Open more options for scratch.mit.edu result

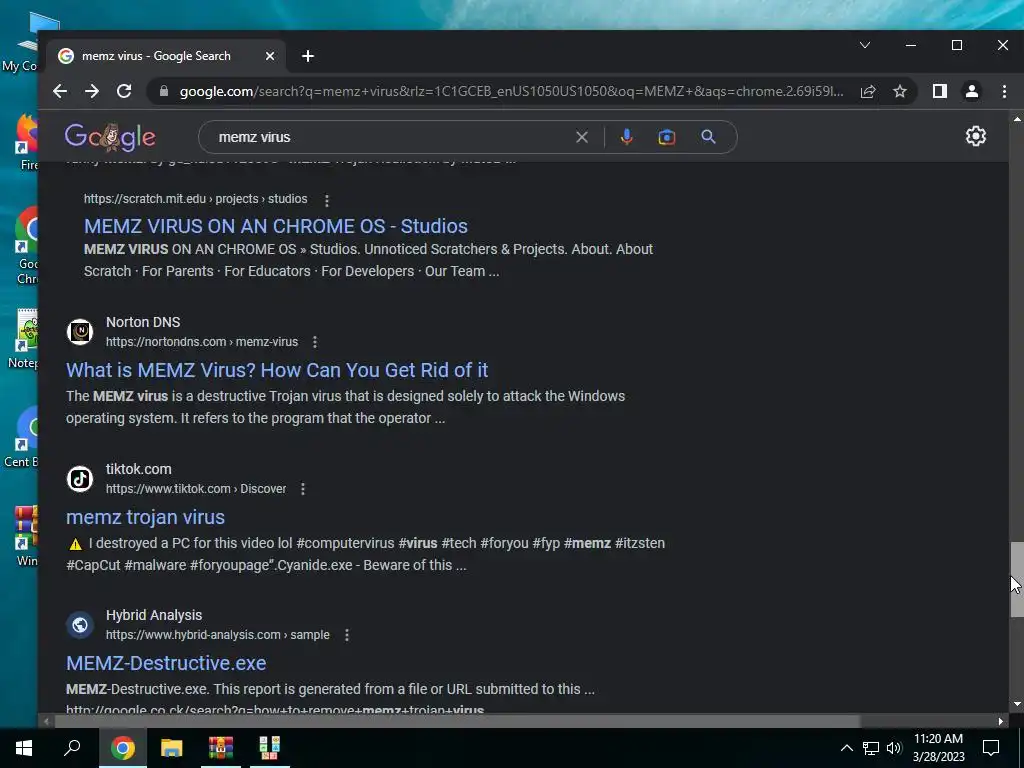point(327,200)
